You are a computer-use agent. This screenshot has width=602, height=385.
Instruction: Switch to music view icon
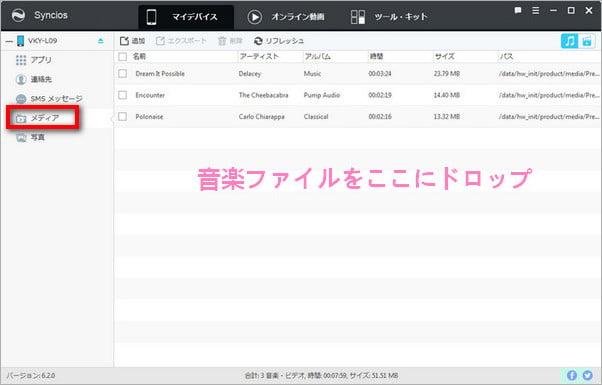coord(569,41)
